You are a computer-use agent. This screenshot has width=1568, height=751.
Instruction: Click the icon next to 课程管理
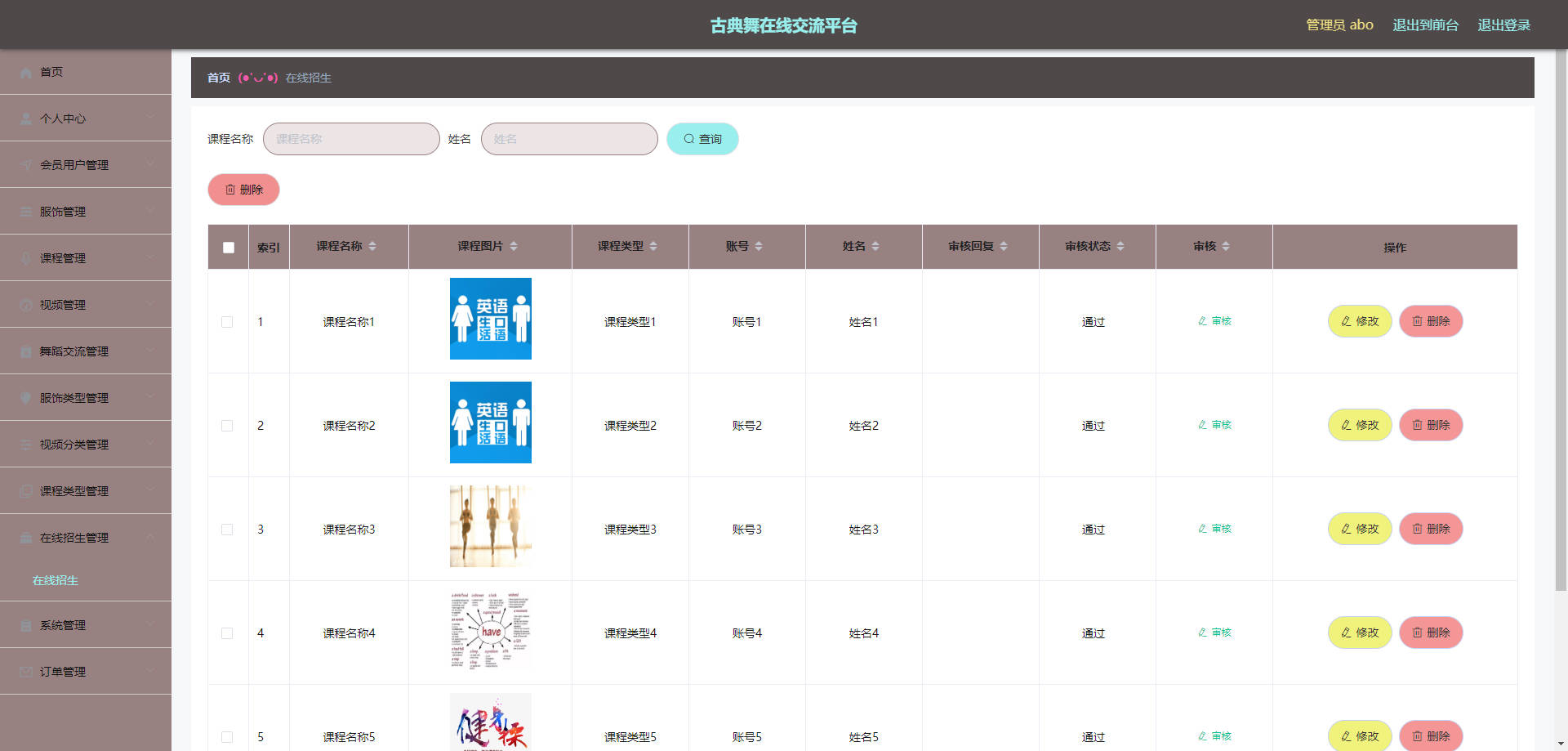coord(26,259)
